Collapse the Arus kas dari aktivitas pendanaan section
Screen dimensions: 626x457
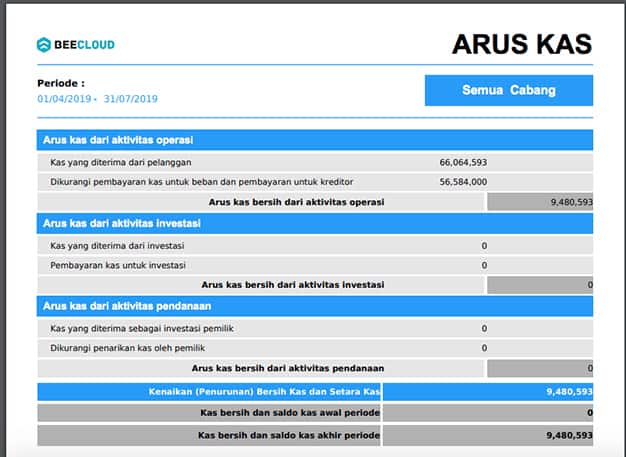tap(125, 306)
